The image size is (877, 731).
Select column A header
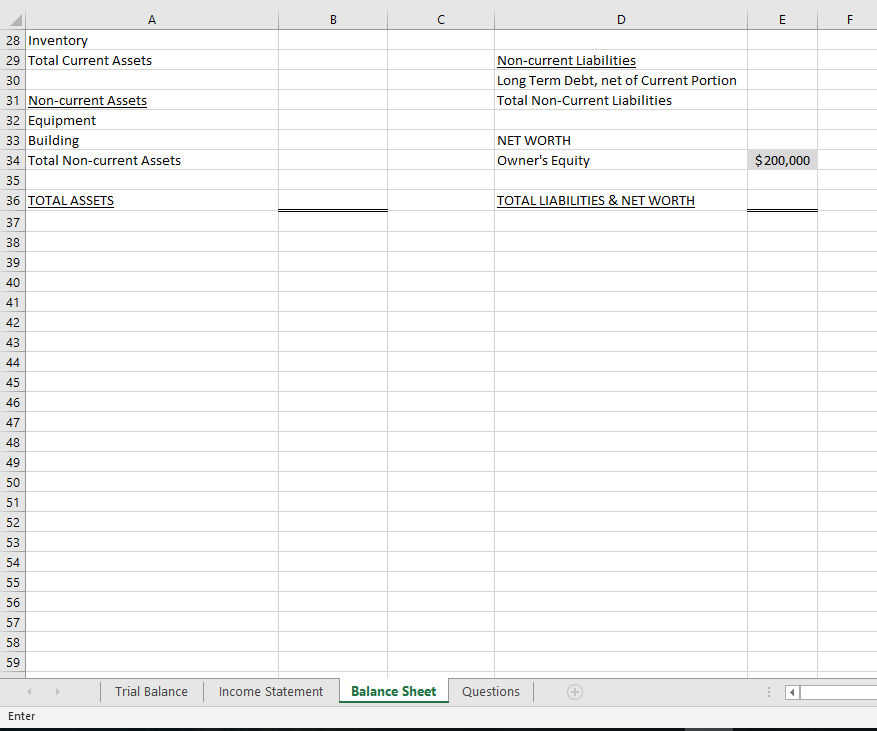[151, 19]
